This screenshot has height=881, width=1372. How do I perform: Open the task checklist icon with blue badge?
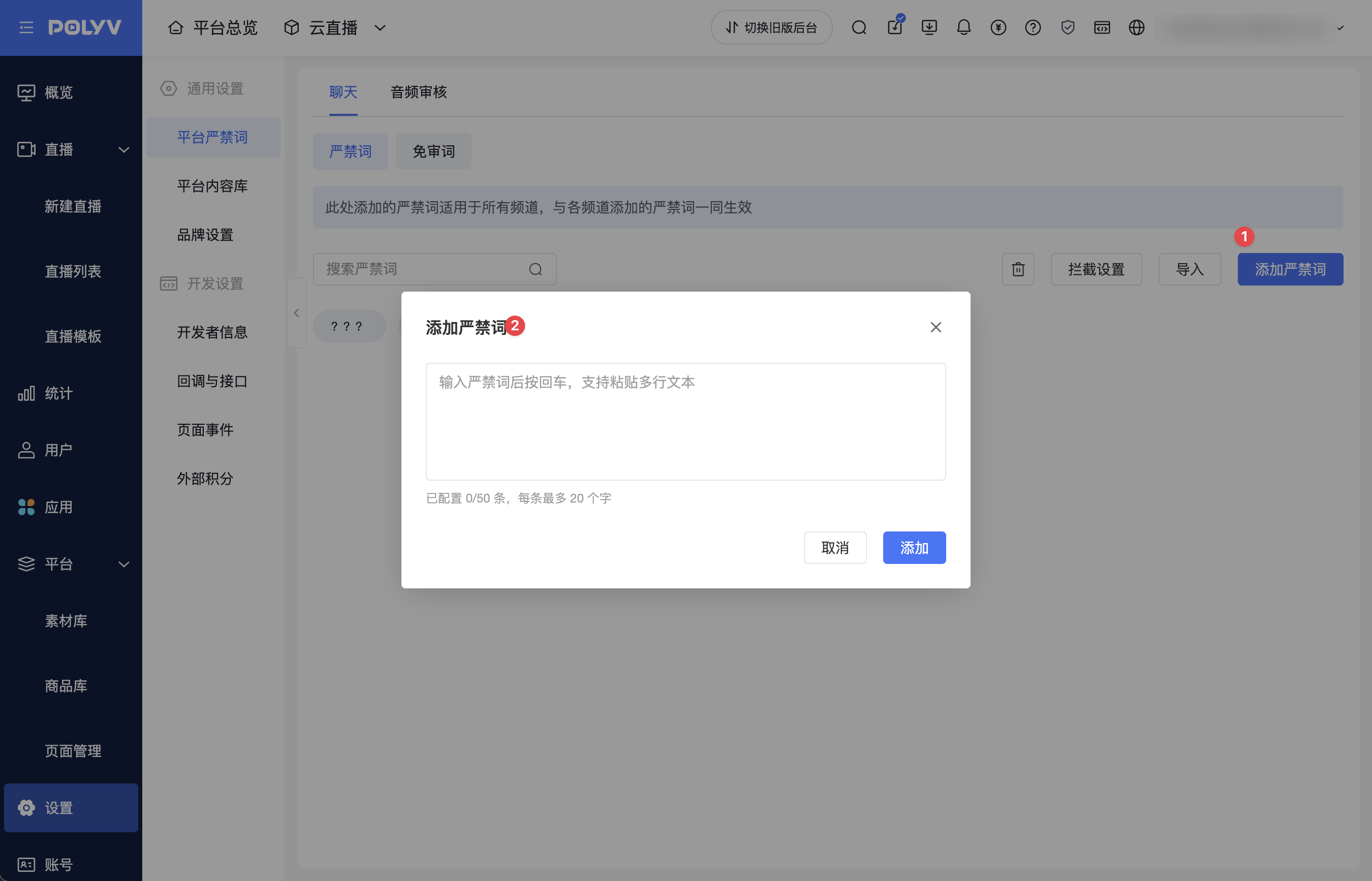click(895, 26)
